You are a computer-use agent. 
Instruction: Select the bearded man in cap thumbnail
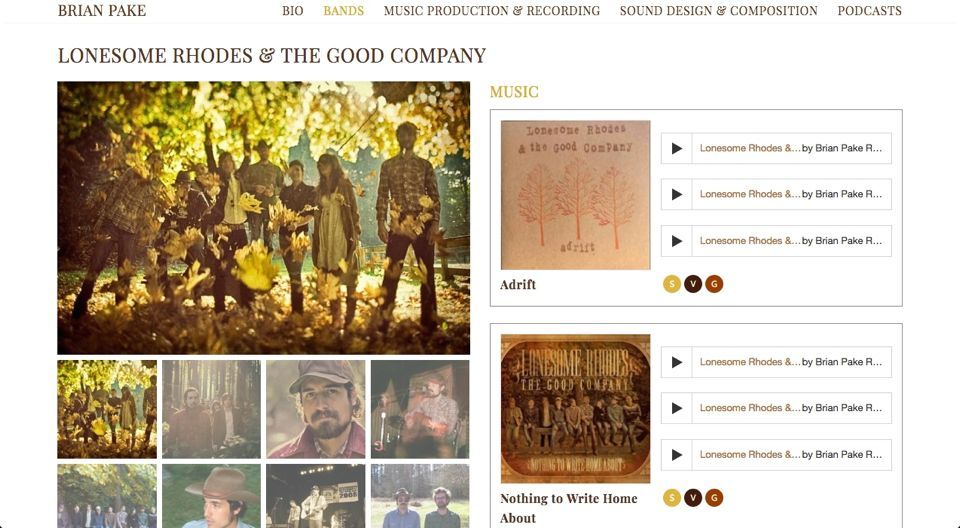click(x=315, y=409)
